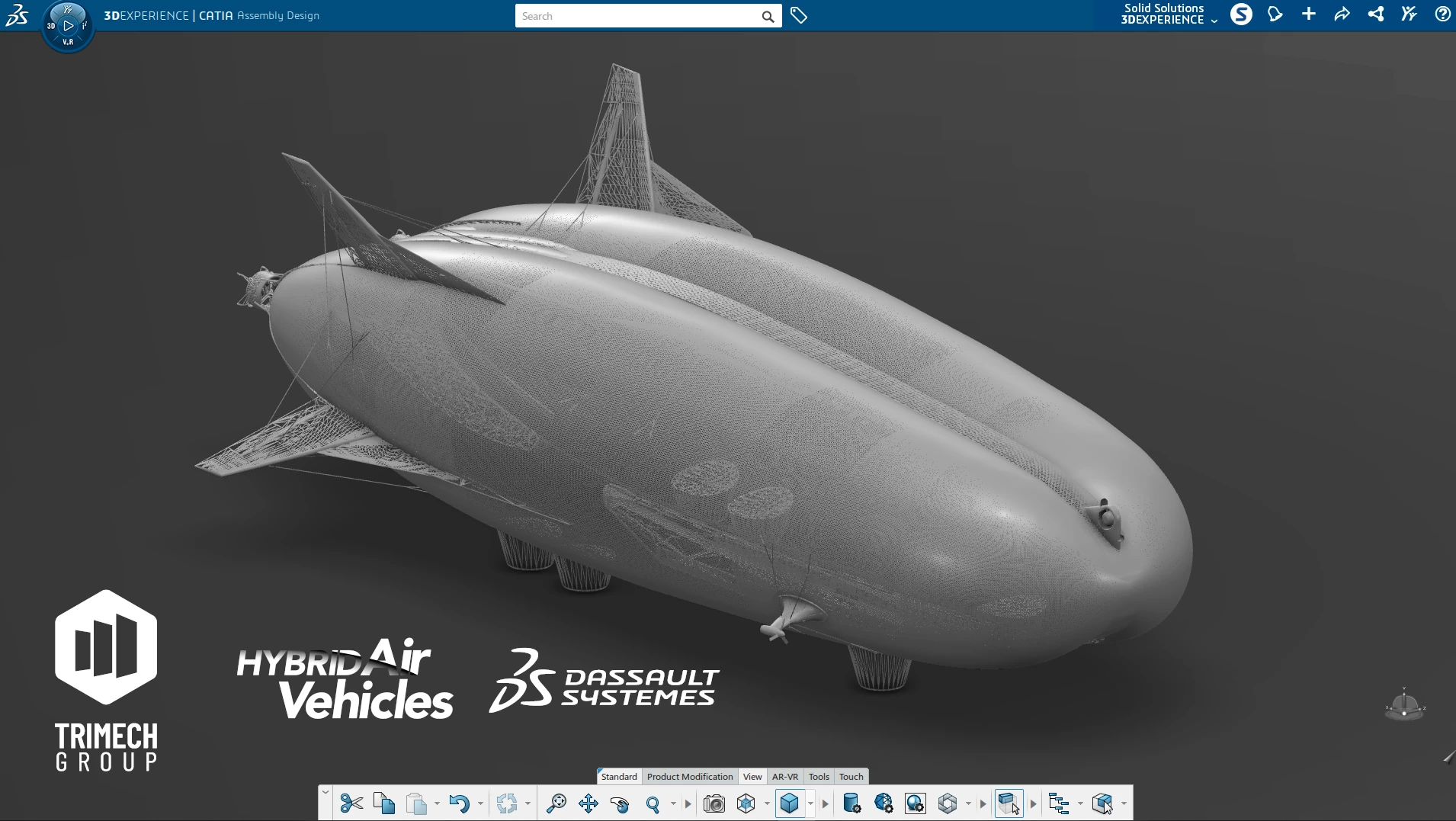
Task: Click the 6WTags tag icon
Action: [798, 16]
